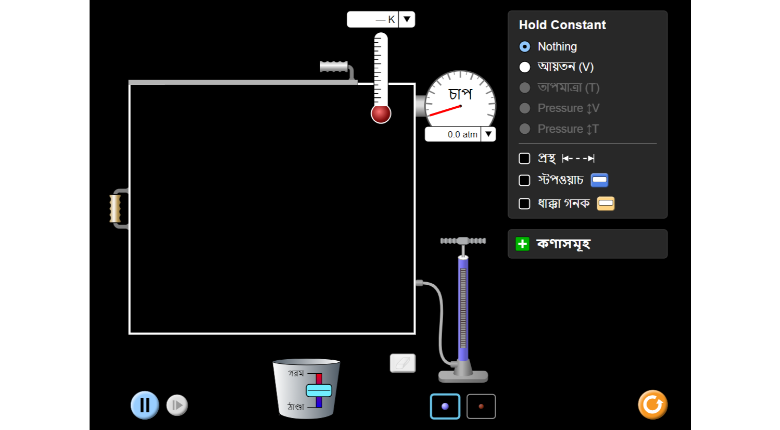The height and width of the screenshot is (430, 780).
Task: Enable the ধাক্কা গনক collision counter checkbox
Action: click(524, 203)
